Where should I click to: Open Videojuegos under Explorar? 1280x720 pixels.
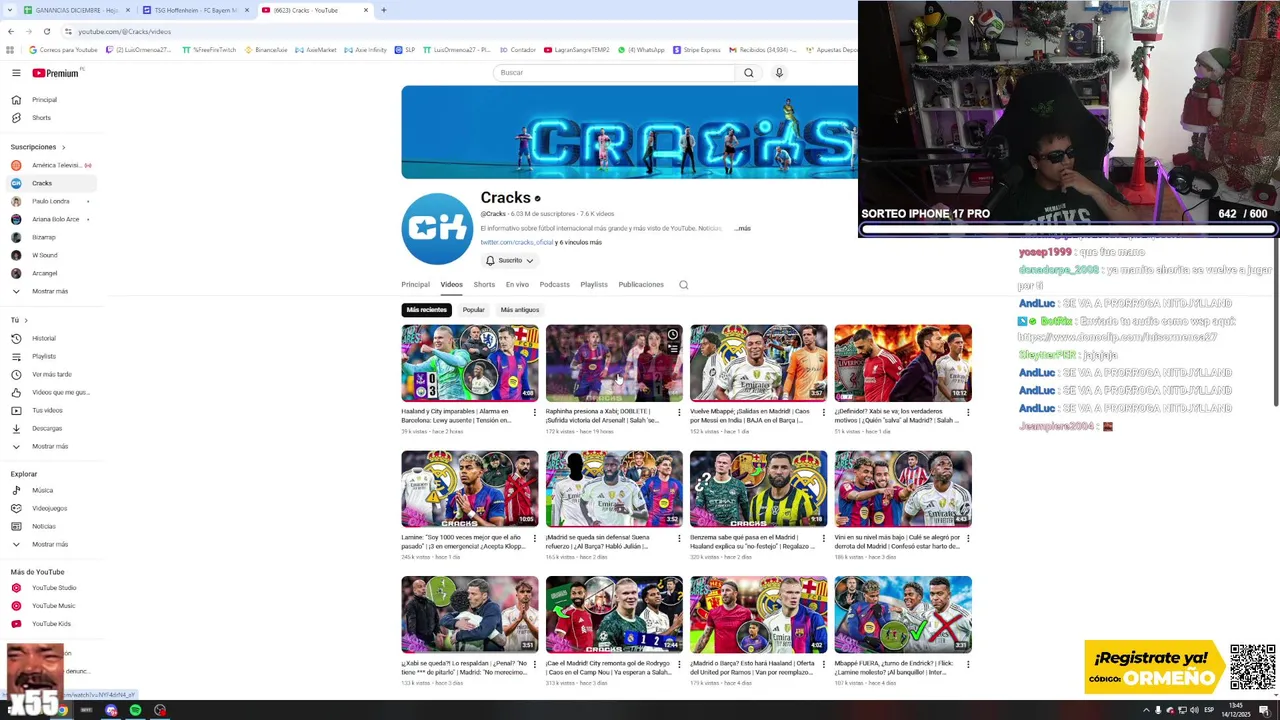[49, 508]
